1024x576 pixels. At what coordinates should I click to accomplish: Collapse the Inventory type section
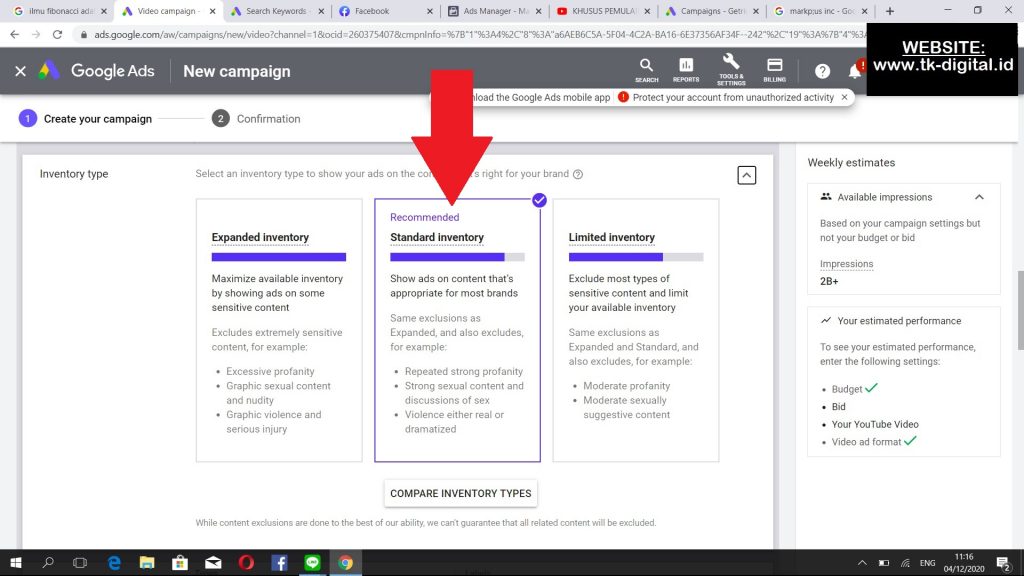point(746,175)
